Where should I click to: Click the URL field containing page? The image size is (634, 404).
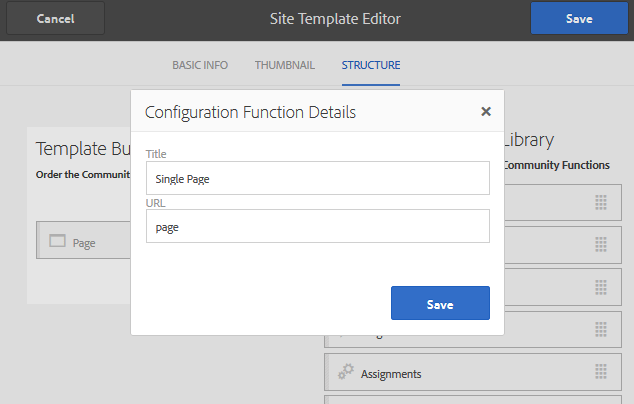point(317,226)
